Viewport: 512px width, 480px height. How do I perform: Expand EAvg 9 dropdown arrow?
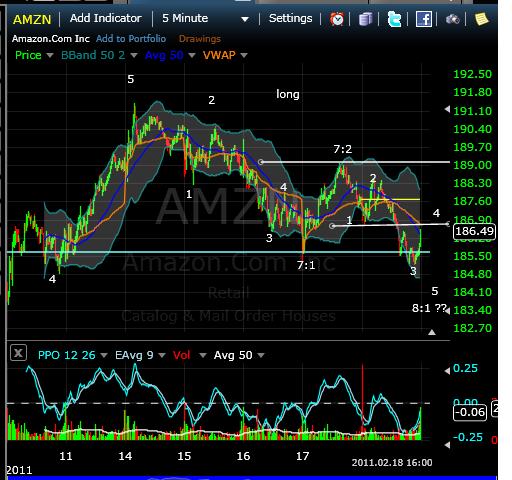[162, 356]
